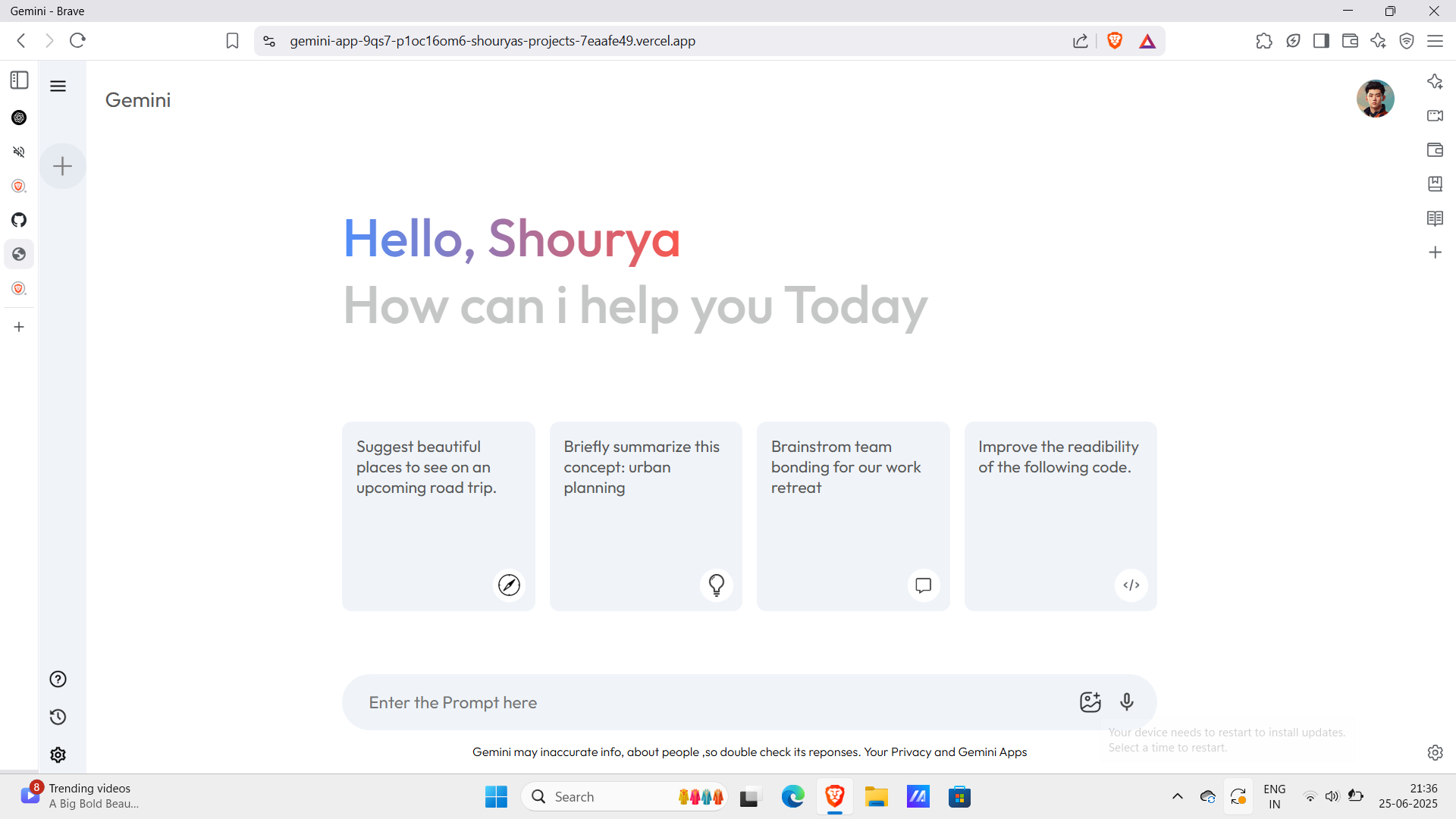Click the compass icon on road trip card
Viewport: 1456px width, 819px height.
tap(509, 585)
